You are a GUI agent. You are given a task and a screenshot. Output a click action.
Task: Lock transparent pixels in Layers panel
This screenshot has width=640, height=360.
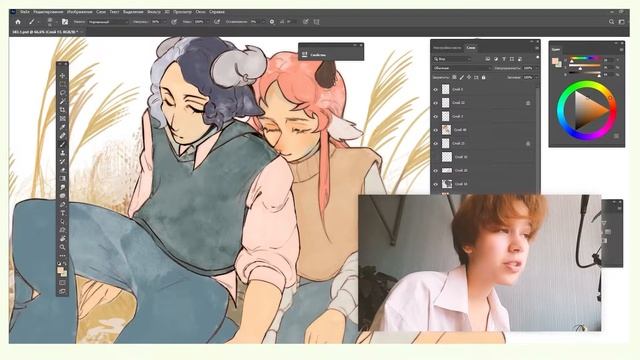(454, 77)
